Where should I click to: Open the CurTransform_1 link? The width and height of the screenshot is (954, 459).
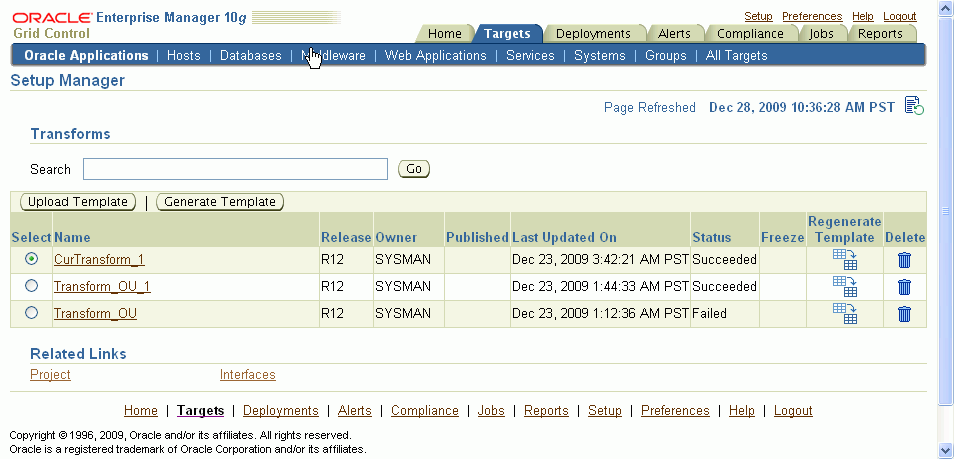(99, 259)
